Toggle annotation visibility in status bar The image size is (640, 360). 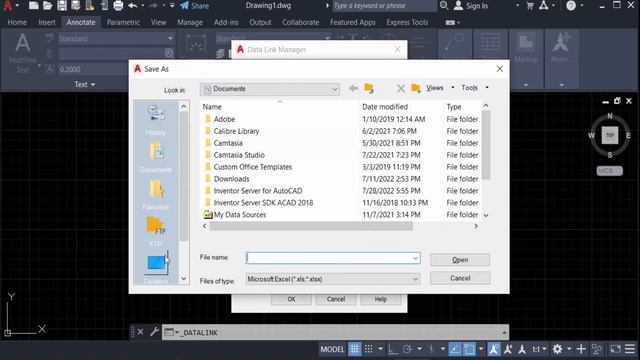493,349
